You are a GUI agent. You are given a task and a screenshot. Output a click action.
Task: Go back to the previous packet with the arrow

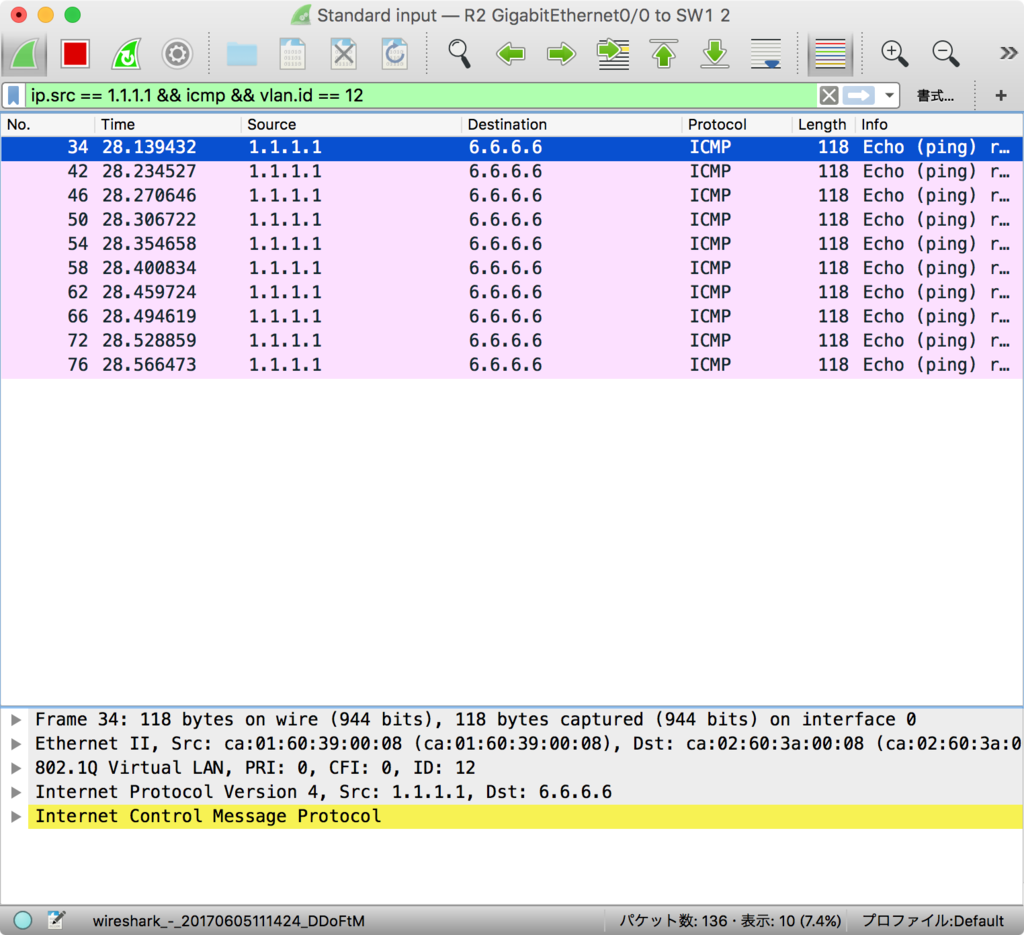[510, 54]
